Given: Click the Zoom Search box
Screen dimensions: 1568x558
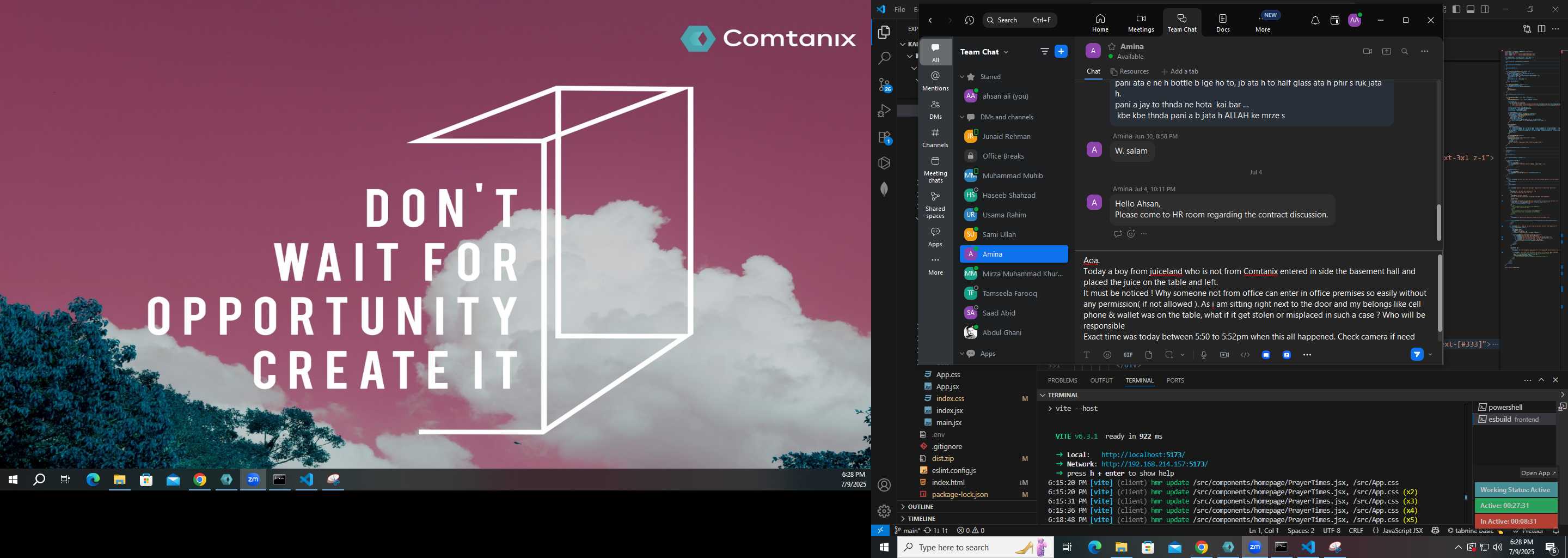Looking at the screenshot, I should coord(1020,20).
